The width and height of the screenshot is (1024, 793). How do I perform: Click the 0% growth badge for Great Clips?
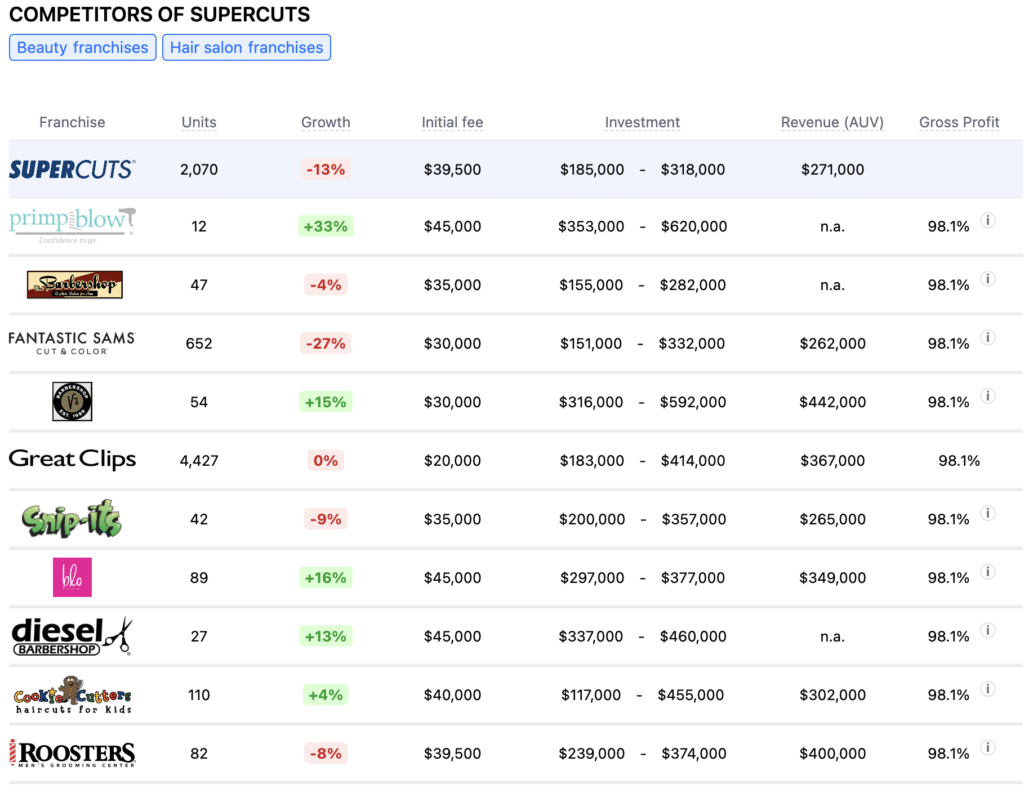click(x=325, y=461)
